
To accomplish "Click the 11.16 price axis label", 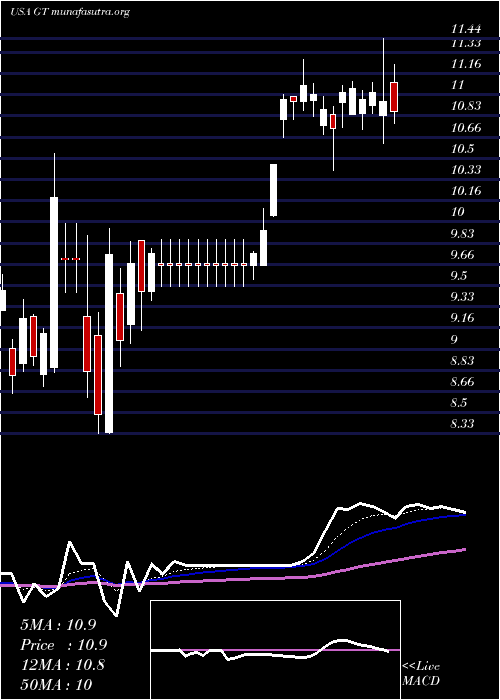I will click(x=465, y=64).
